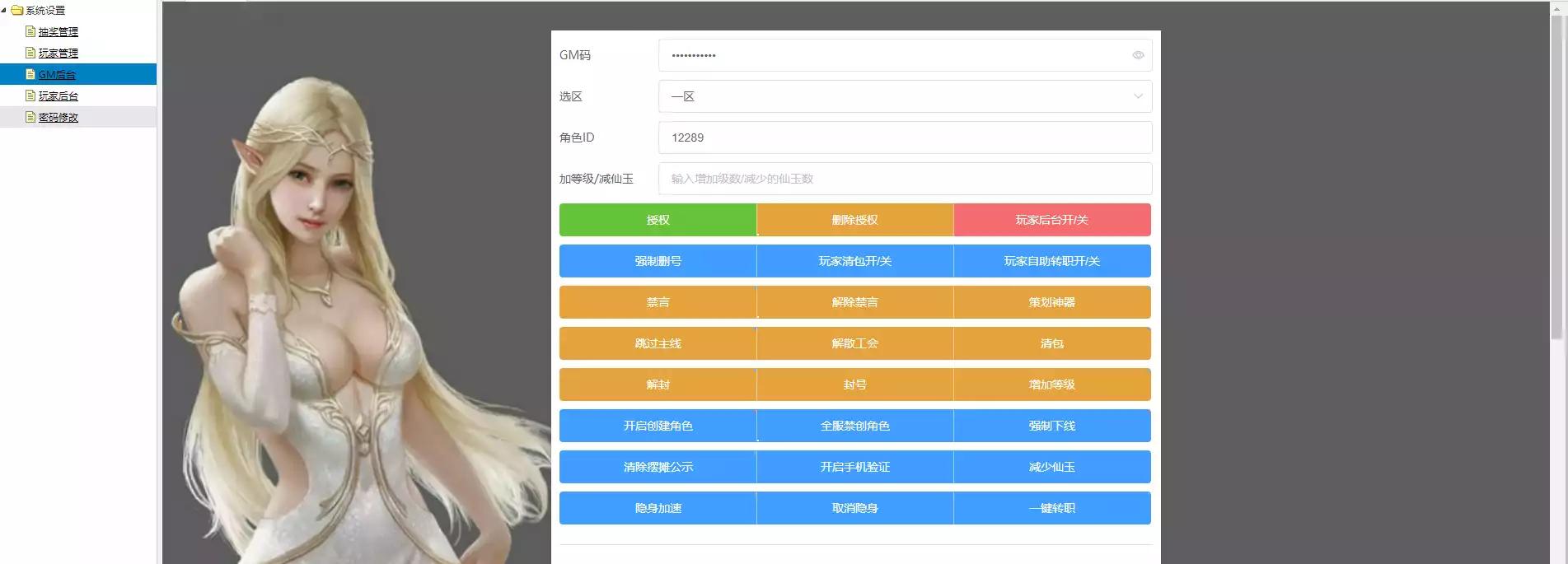This screenshot has height=564, width=1568.
Task: Click the page icon beside GM后台
Action: point(30,74)
